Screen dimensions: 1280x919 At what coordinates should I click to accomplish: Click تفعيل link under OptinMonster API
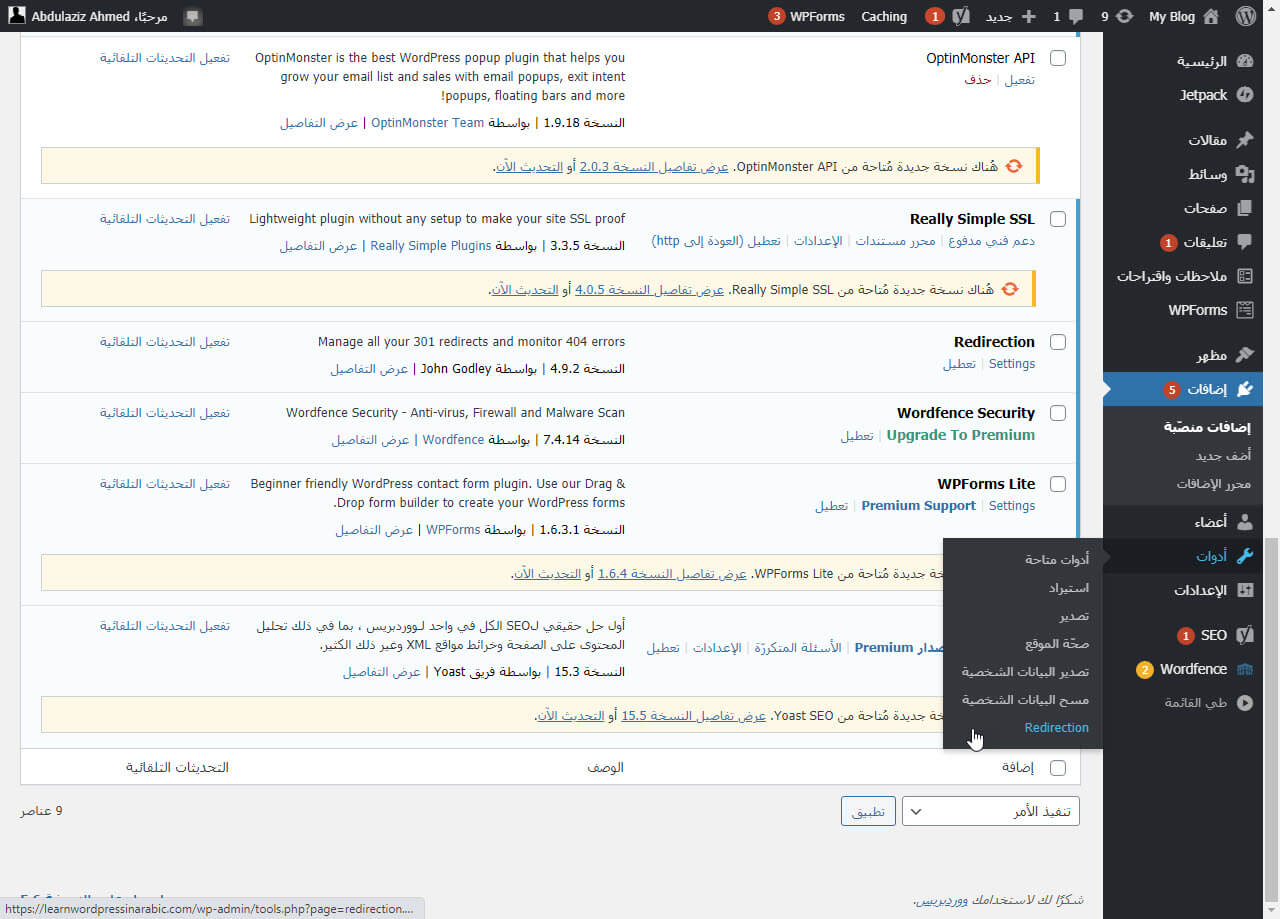click(x=1020, y=80)
